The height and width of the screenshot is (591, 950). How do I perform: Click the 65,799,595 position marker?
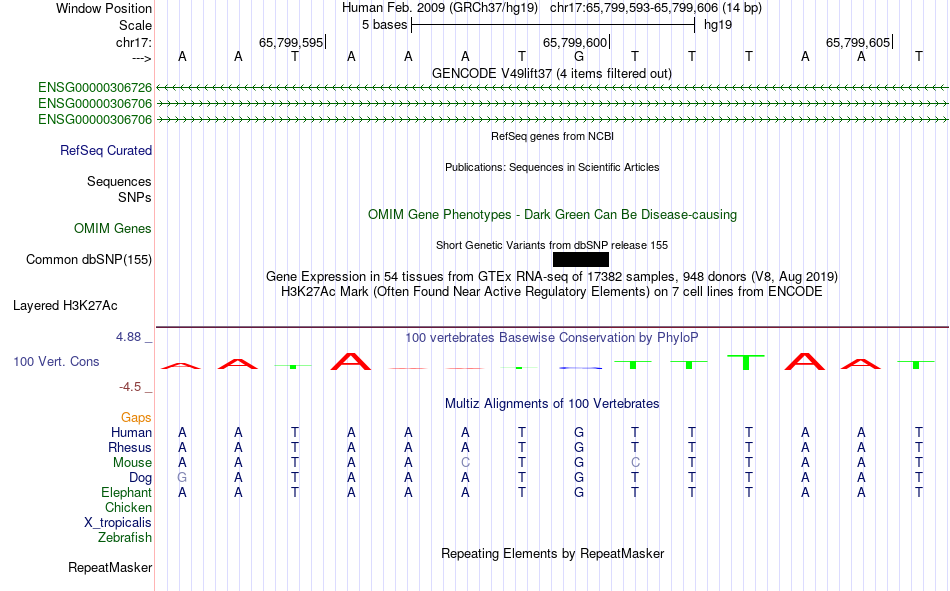(291, 42)
